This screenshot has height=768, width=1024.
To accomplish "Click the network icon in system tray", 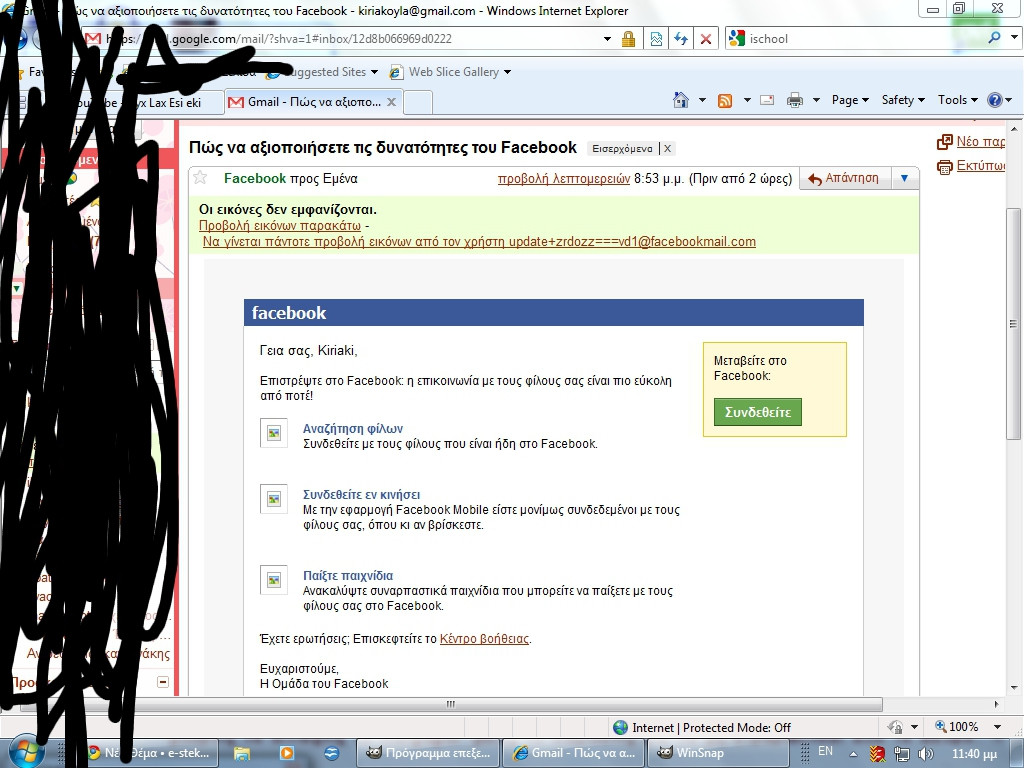I will [902, 754].
